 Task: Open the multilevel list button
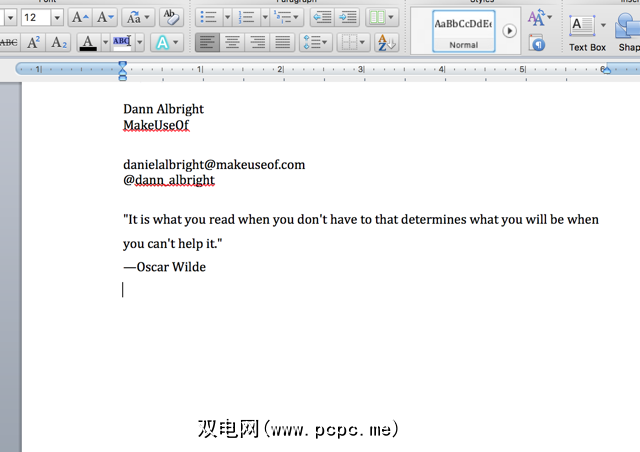coord(287,18)
